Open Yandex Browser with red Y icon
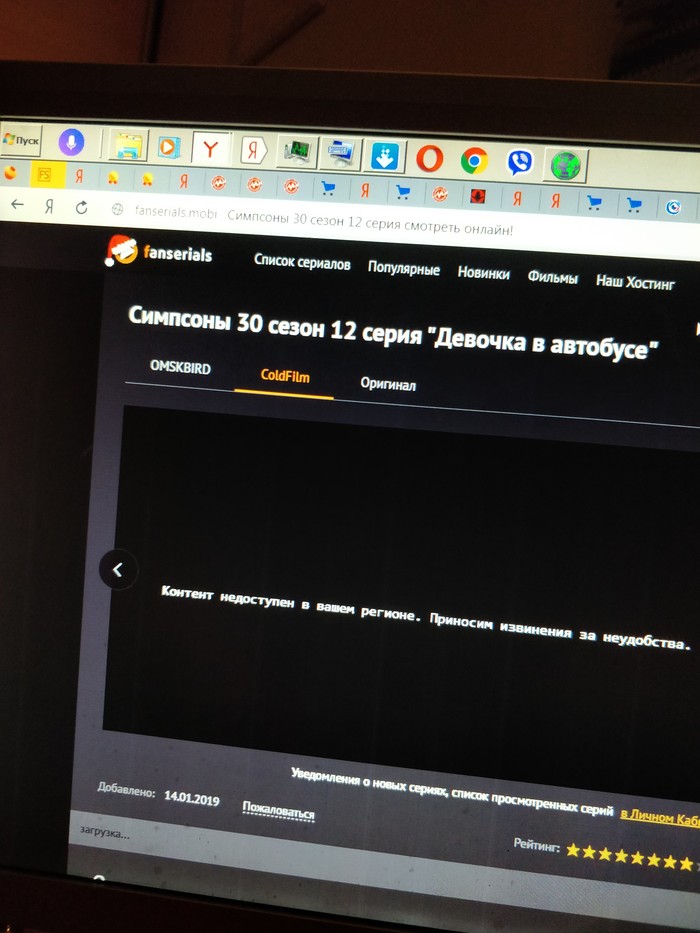Screen dimensions: 700x933 pyautogui.click(x=210, y=150)
